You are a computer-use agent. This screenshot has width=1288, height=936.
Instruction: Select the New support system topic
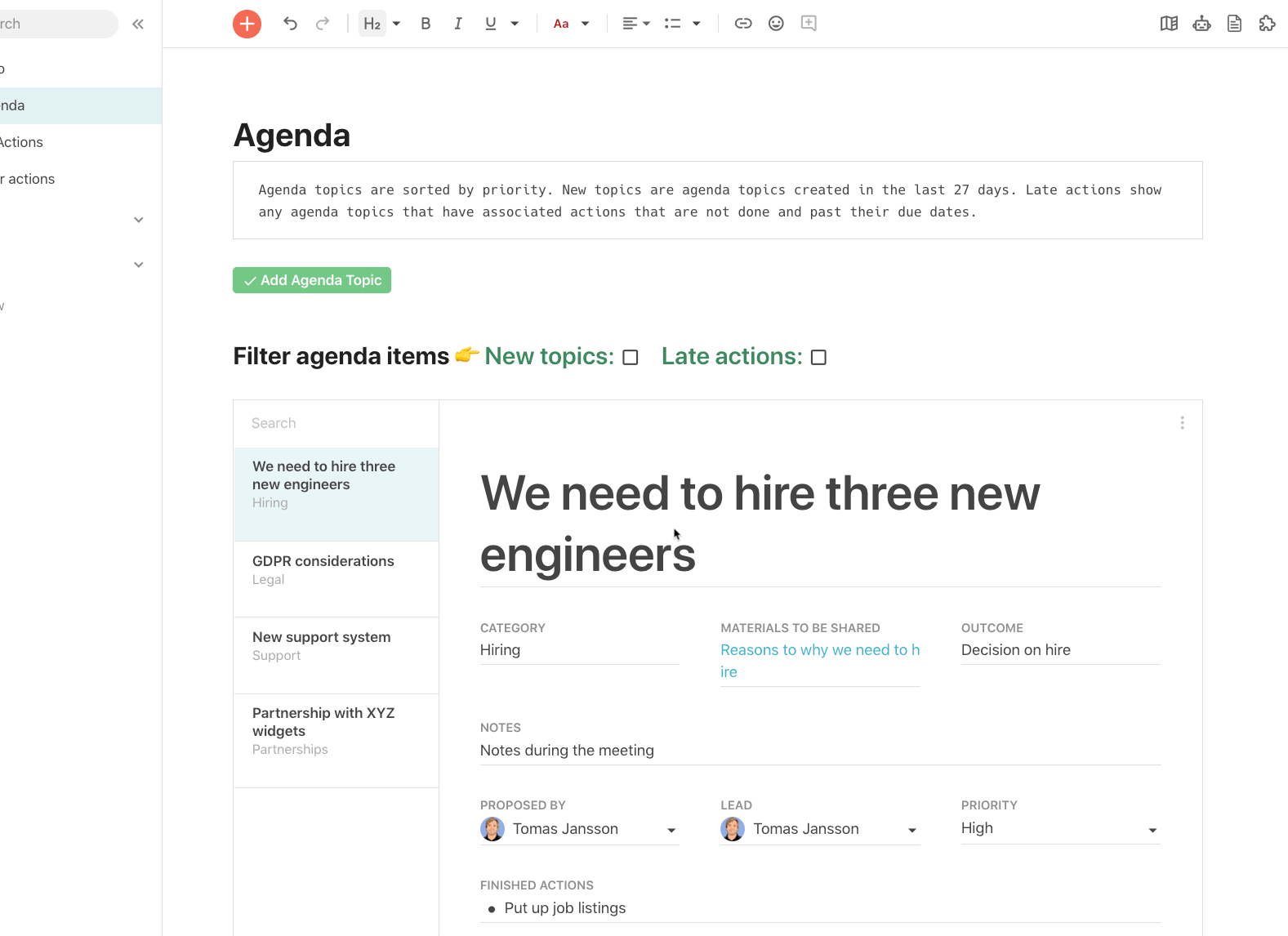pos(336,655)
